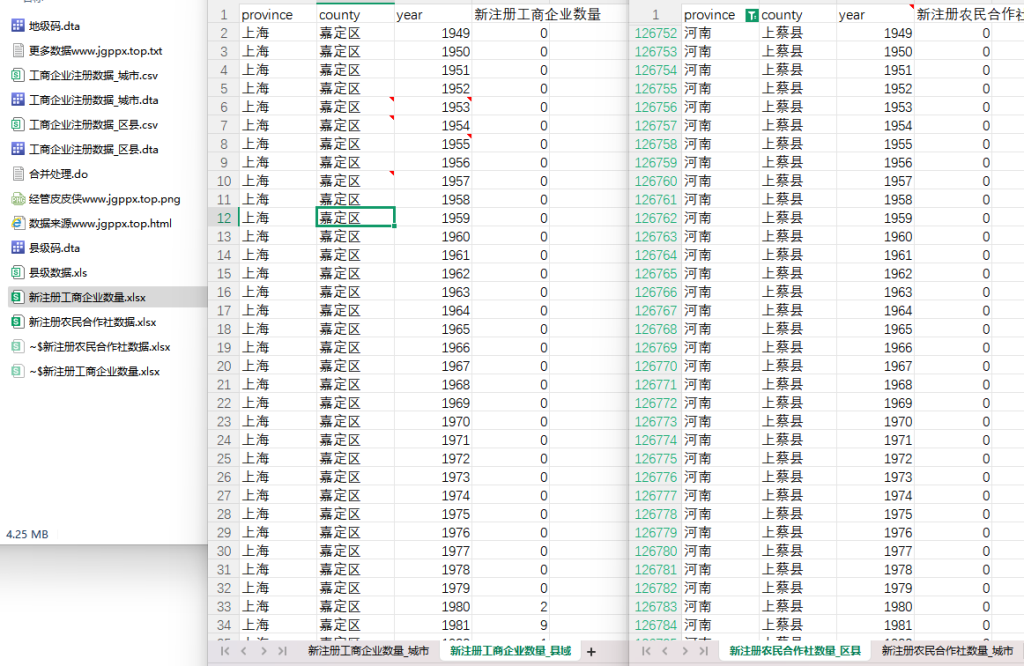Image resolution: width=1024 pixels, height=666 pixels.
Task: Click 上海 cell in row 20
Action: 278,366
